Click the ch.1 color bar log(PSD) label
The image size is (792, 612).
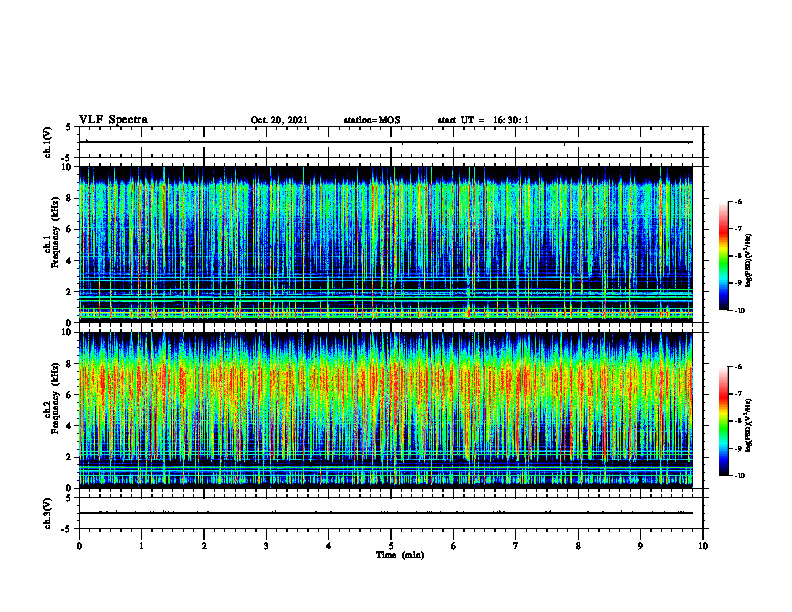click(749, 261)
